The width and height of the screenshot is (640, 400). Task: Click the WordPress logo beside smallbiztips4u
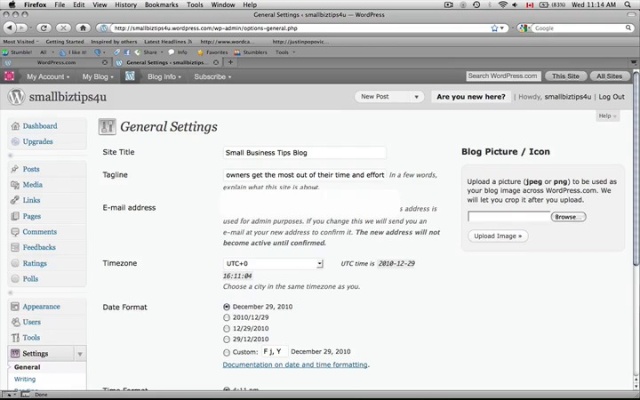coord(16,97)
